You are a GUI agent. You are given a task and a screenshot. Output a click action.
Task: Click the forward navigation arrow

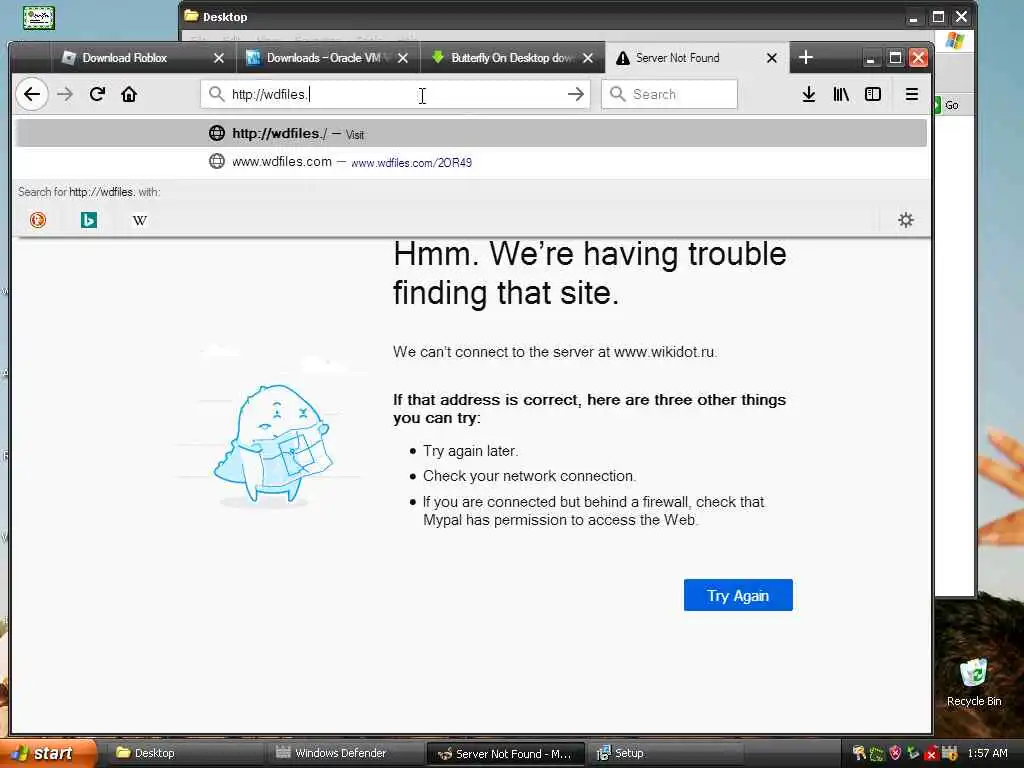[65, 94]
